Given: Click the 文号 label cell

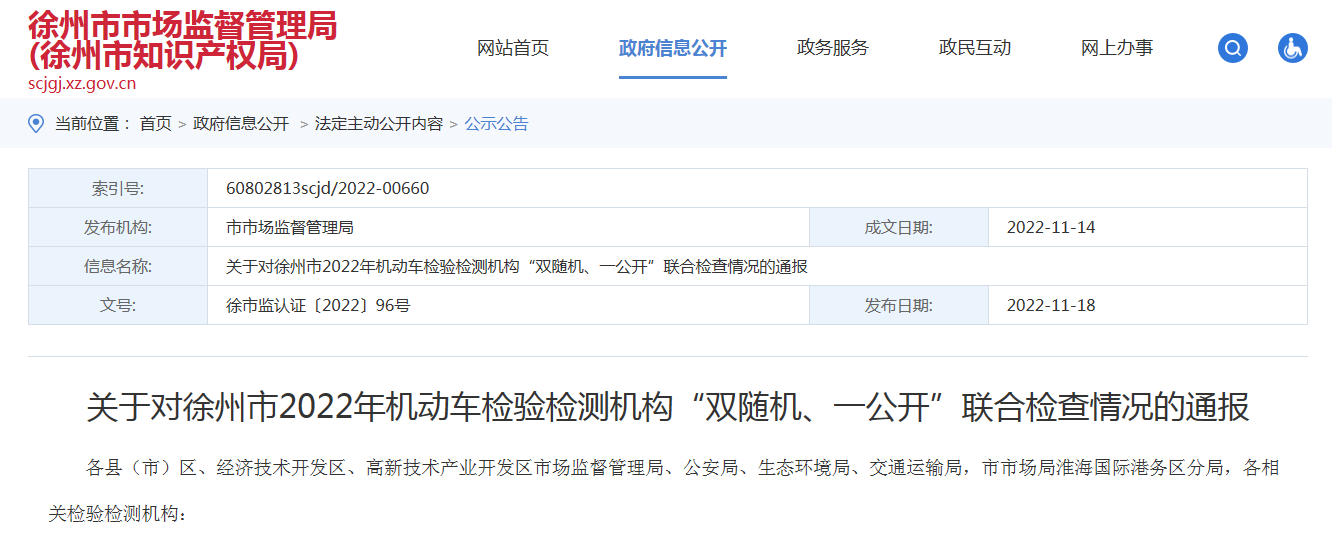Looking at the screenshot, I should (118, 305).
